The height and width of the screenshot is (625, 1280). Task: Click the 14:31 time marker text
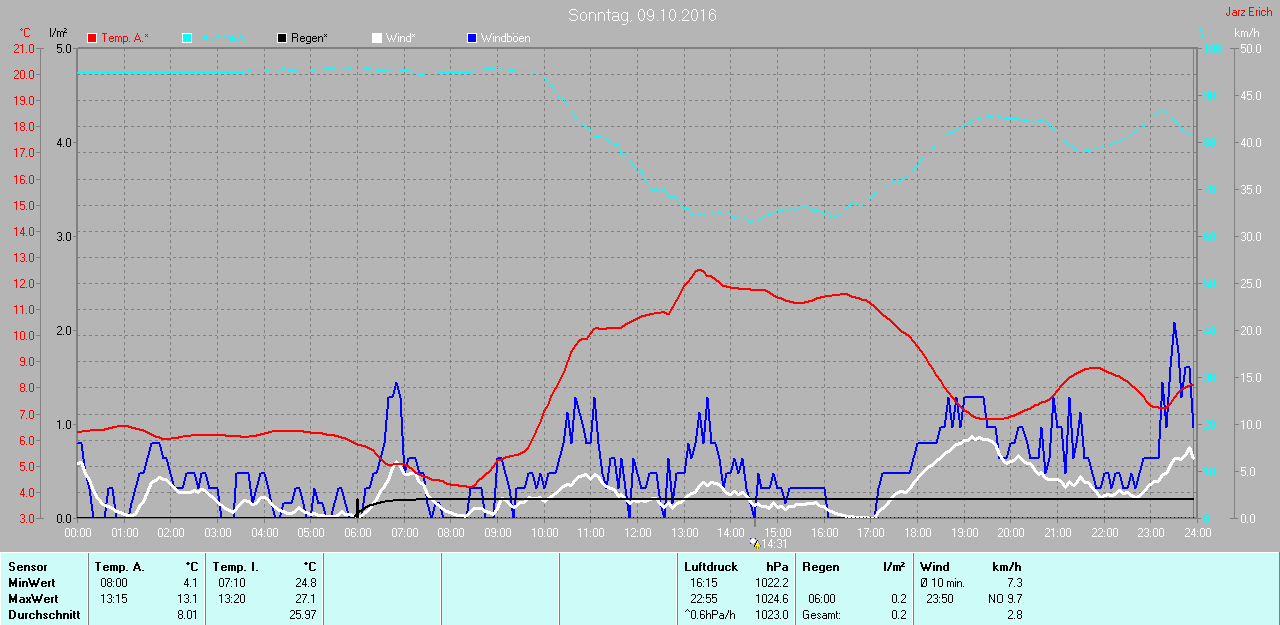click(x=776, y=544)
